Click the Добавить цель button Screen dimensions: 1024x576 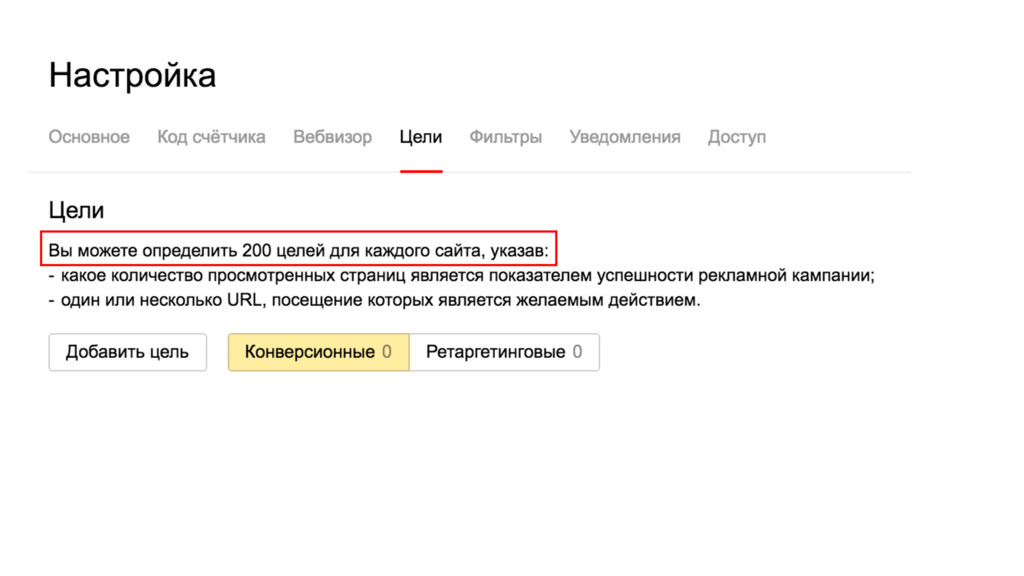pos(127,352)
